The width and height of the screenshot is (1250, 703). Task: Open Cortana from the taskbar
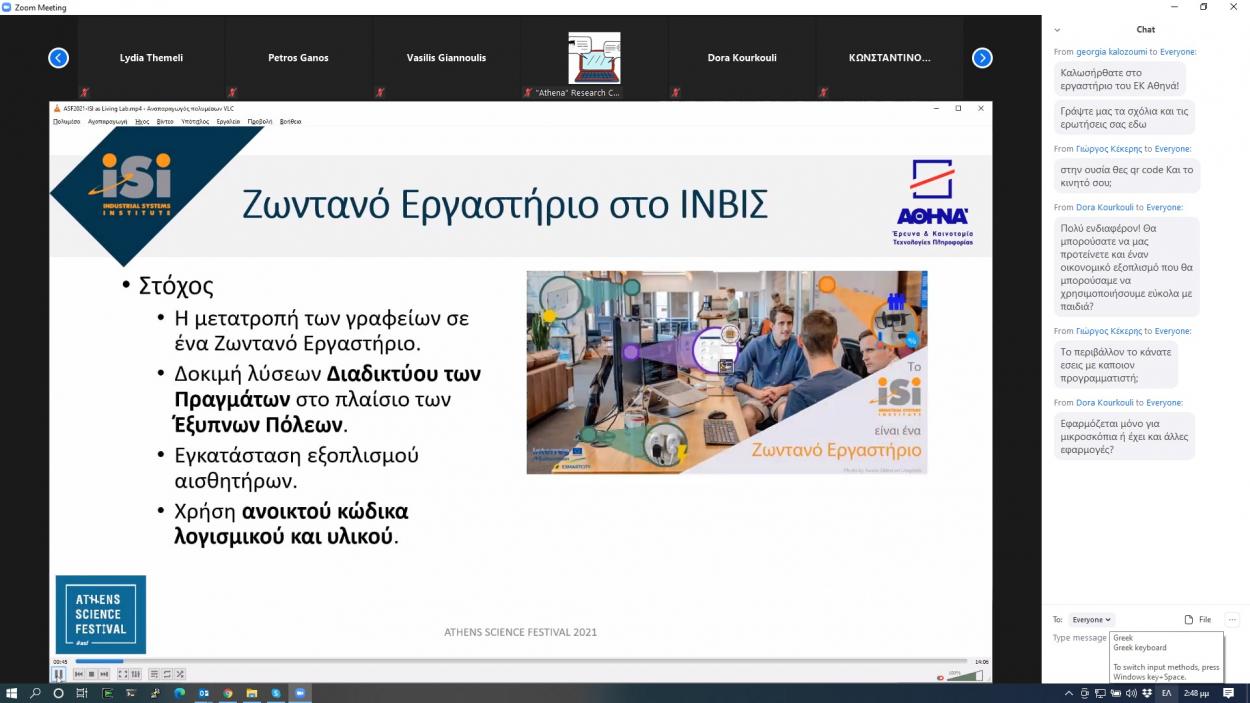pos(59,693)
